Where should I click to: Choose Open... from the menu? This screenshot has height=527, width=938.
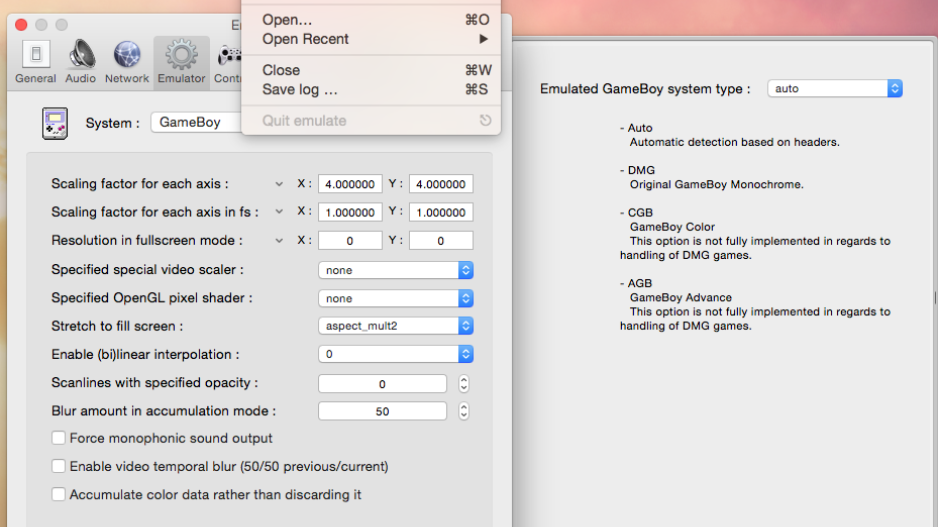(371, 20)
